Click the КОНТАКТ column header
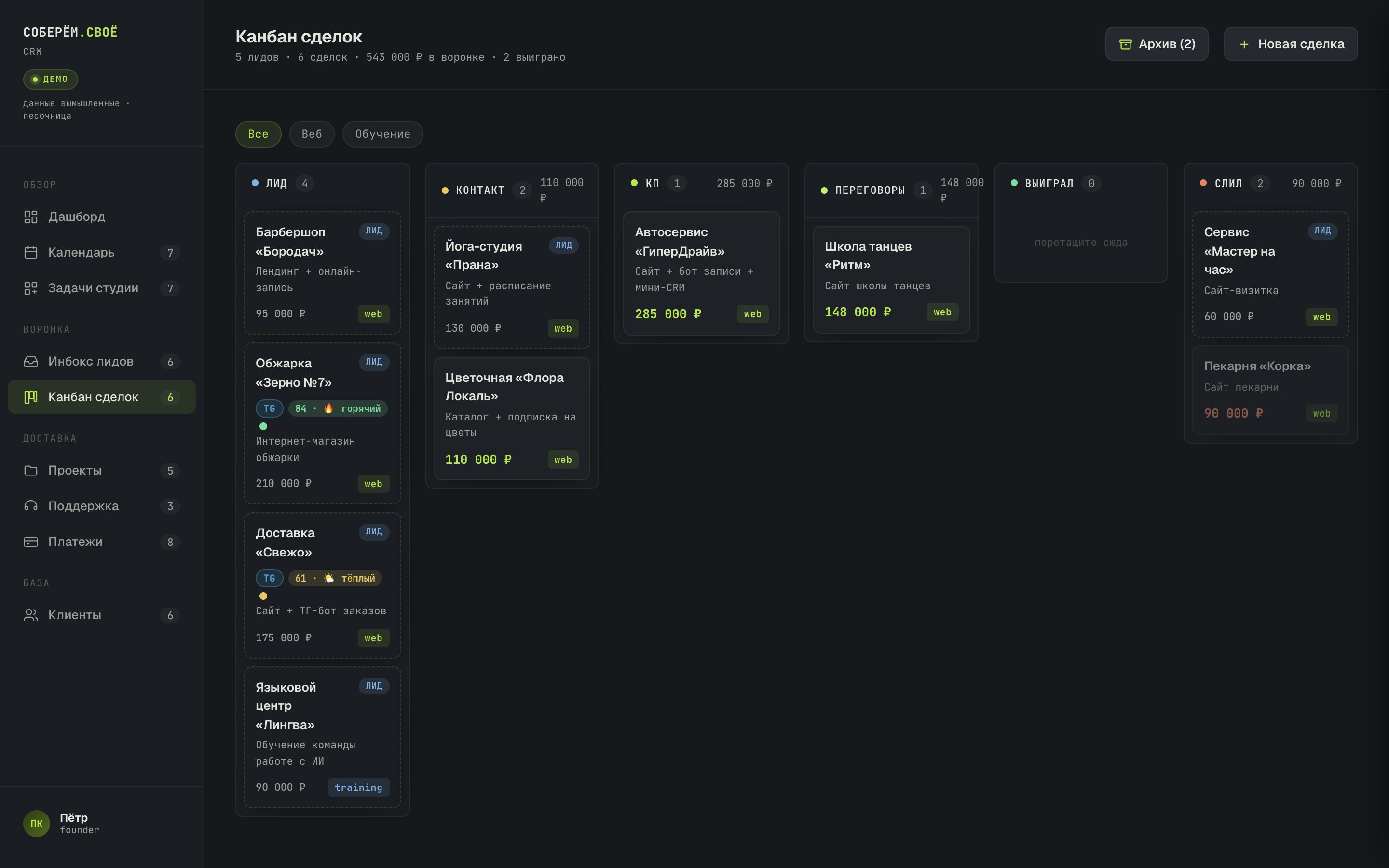 click(x=512, y=190)
